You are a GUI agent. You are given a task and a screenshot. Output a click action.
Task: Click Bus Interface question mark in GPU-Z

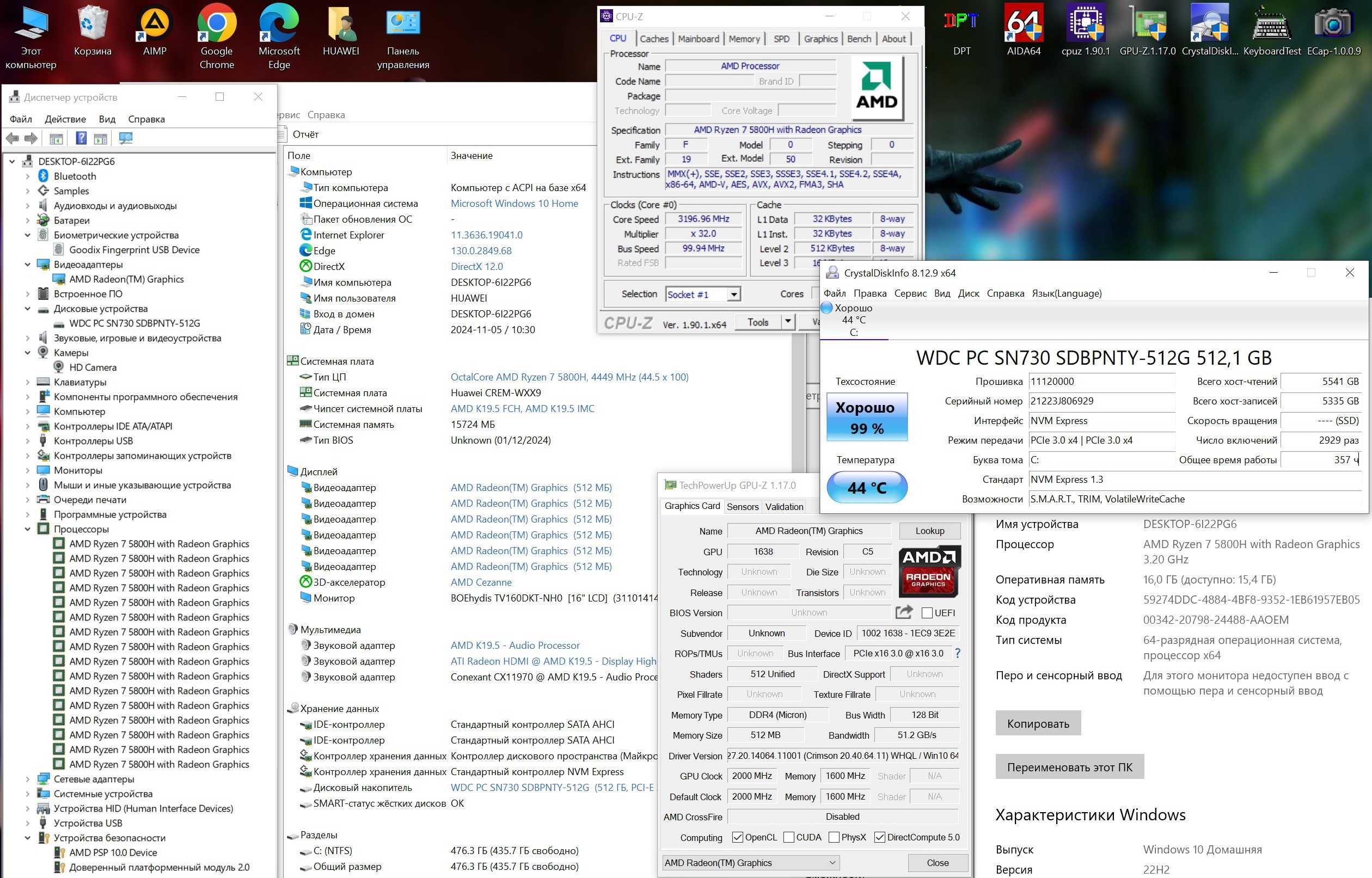pyautogui.click(x=958, y=653)
